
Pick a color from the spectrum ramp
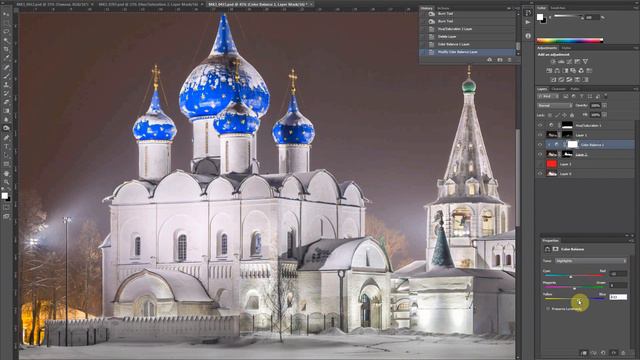(570, 40)
